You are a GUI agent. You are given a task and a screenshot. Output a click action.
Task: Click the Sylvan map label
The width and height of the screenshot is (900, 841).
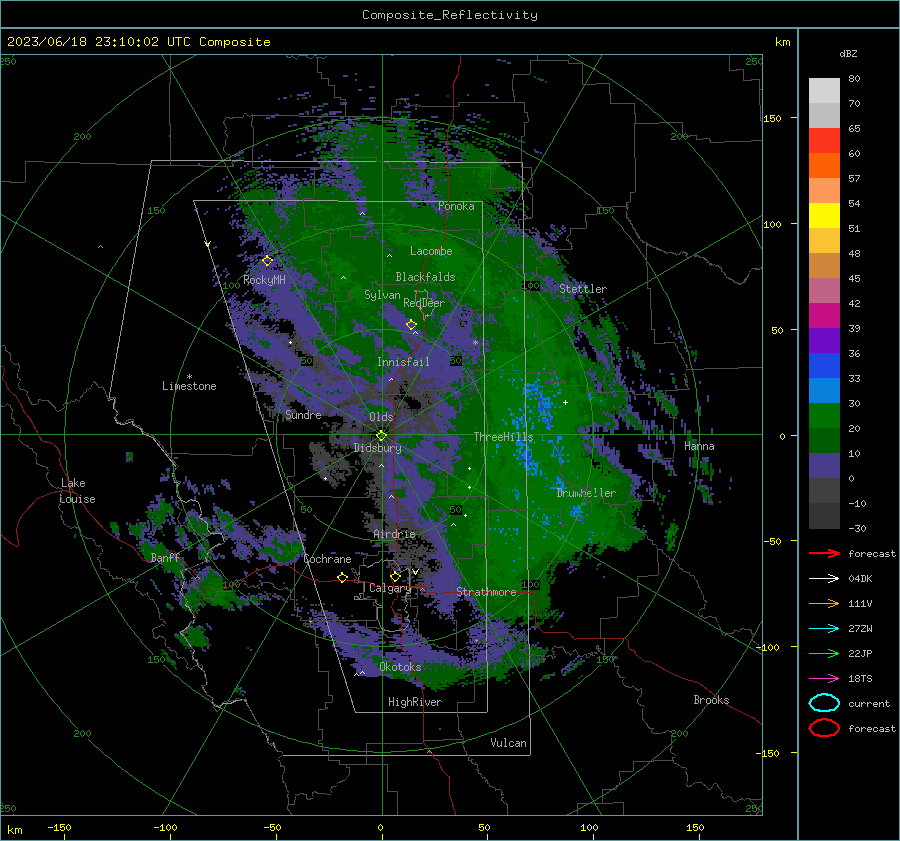pos(382,295)
